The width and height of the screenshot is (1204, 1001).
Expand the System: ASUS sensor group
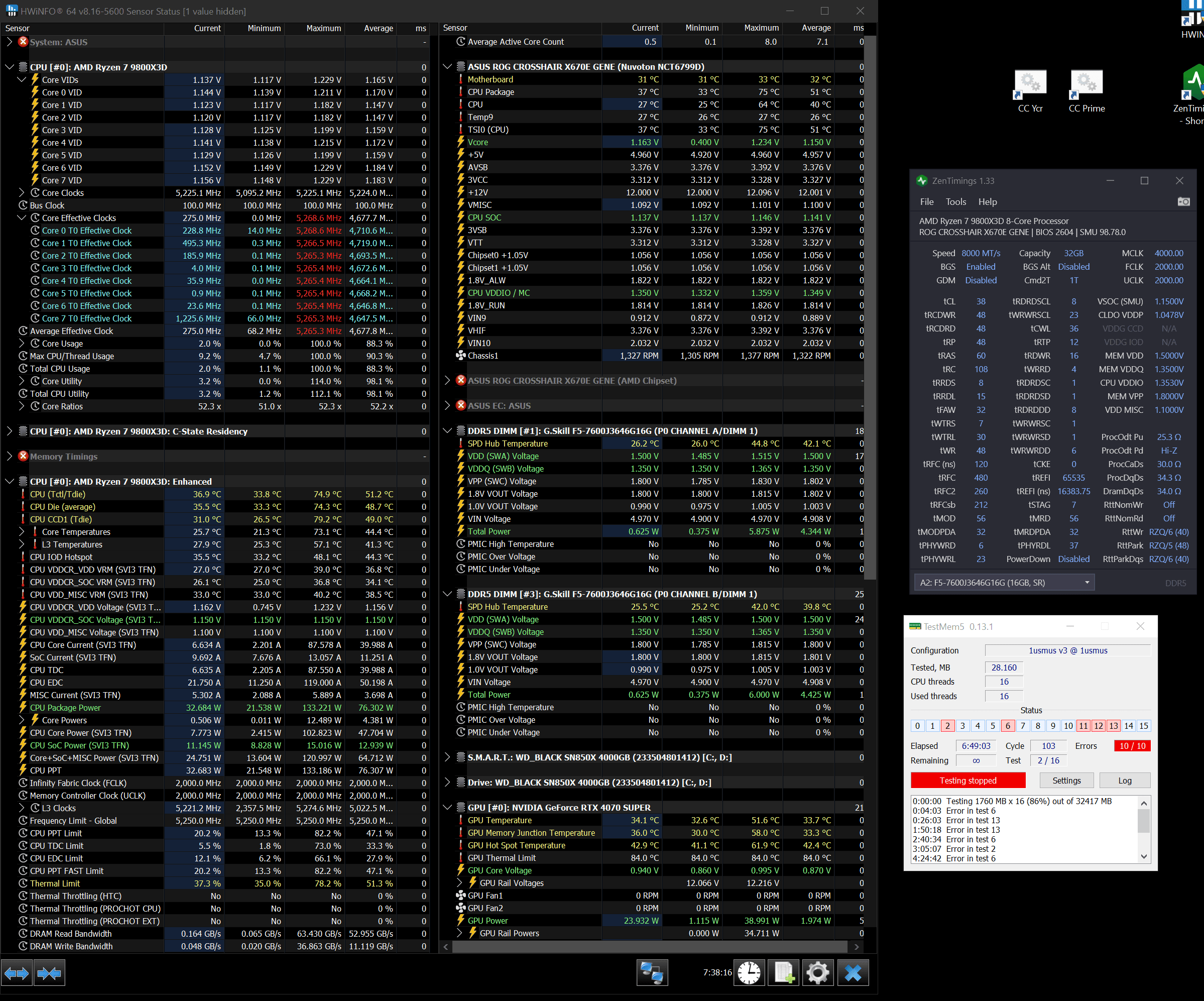(9, 42)
